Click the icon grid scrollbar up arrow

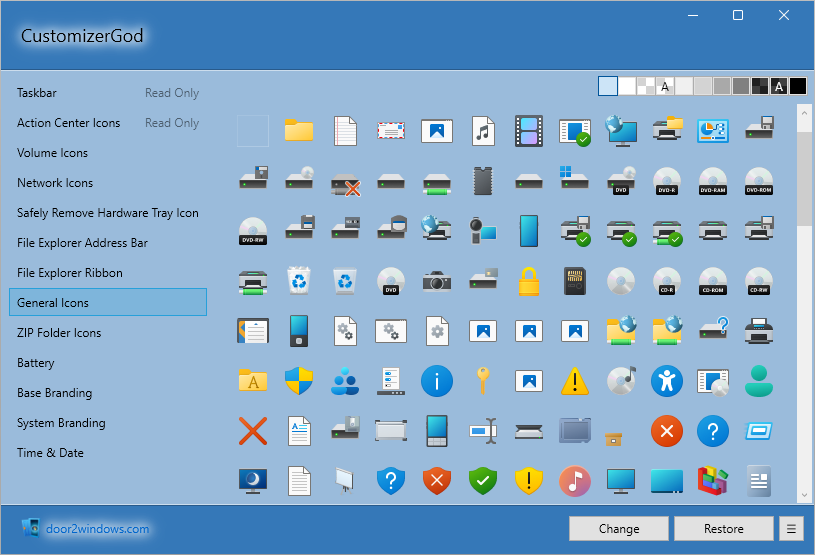tap(805, 112)
